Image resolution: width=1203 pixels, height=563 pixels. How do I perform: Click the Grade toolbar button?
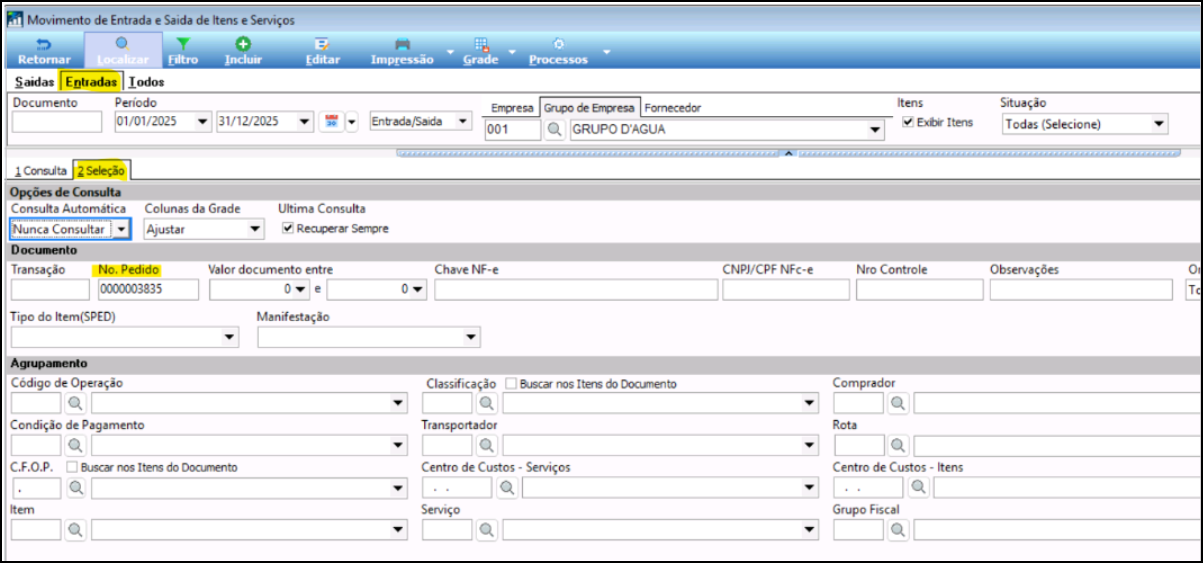pyautogui.click(x=480, y=52)
